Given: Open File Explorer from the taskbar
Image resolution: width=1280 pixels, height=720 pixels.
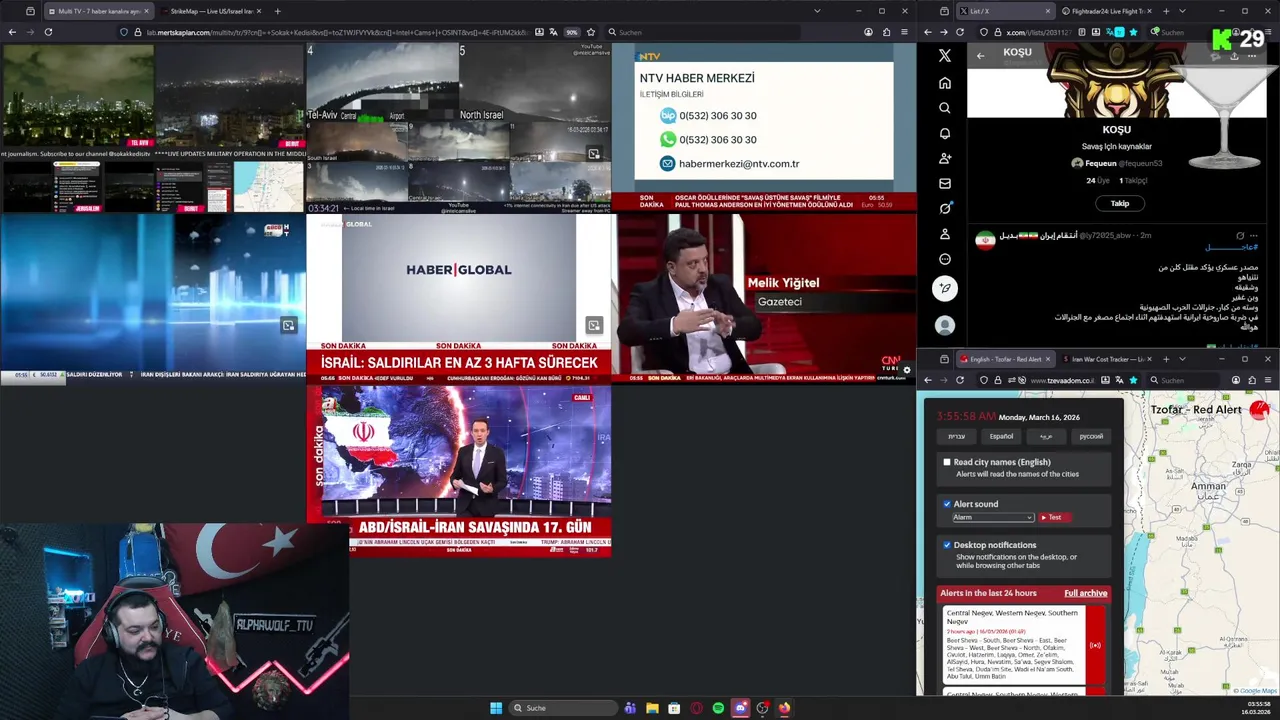Looking at the screenshot, I should point(652,708).
